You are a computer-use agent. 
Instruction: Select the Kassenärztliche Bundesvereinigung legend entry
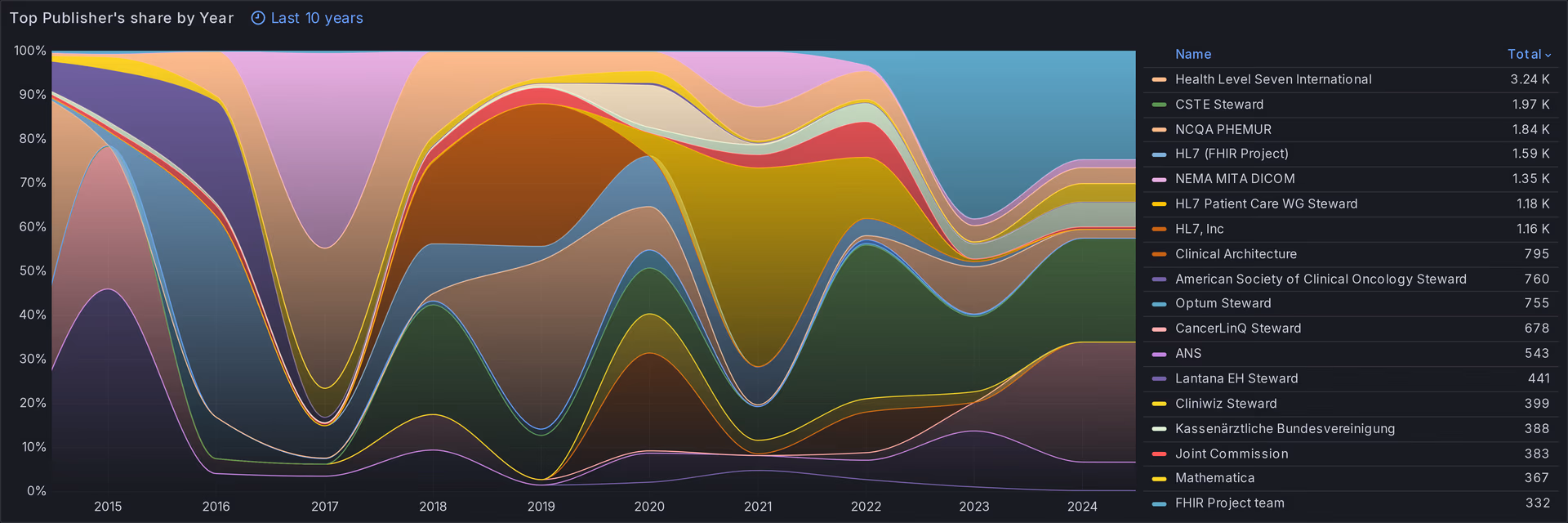coord(1284,429)
